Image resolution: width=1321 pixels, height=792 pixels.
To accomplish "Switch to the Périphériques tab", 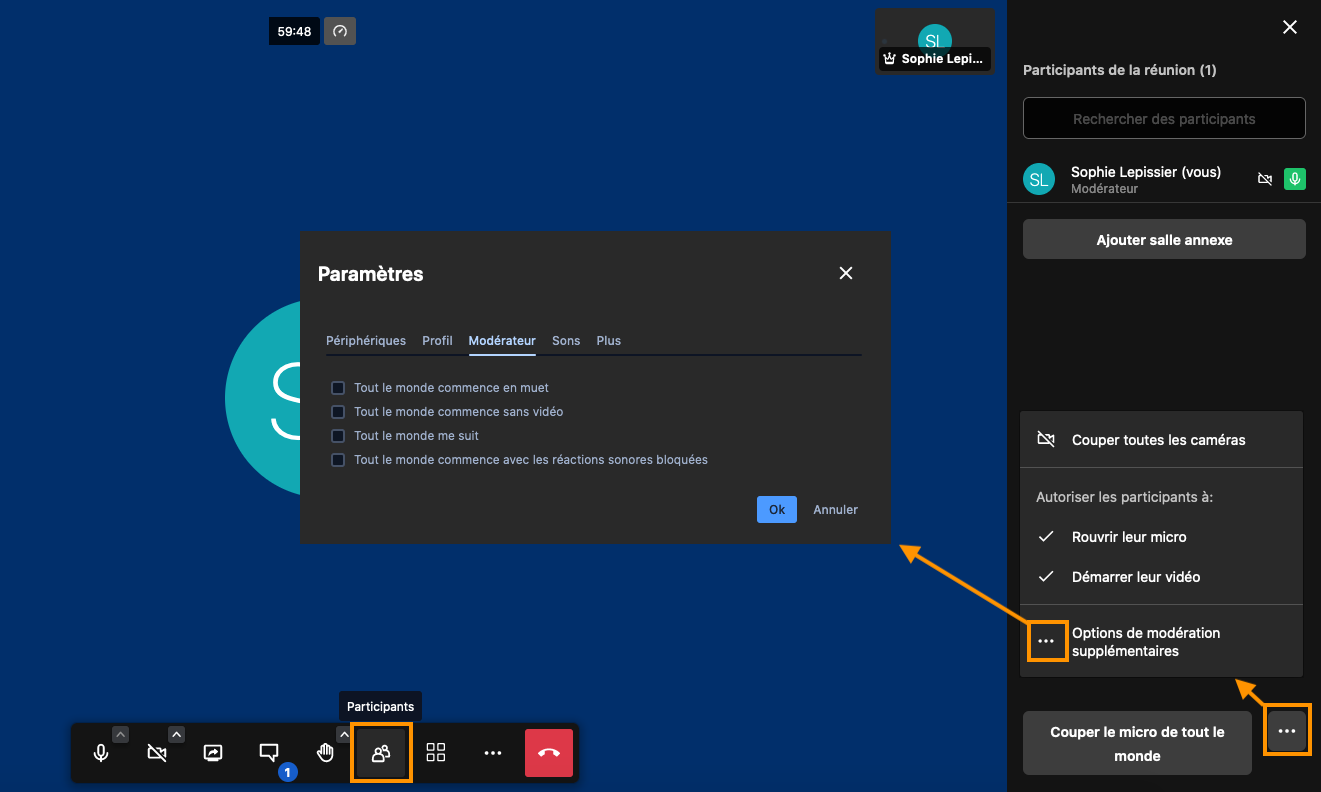I will pos(366,341).
